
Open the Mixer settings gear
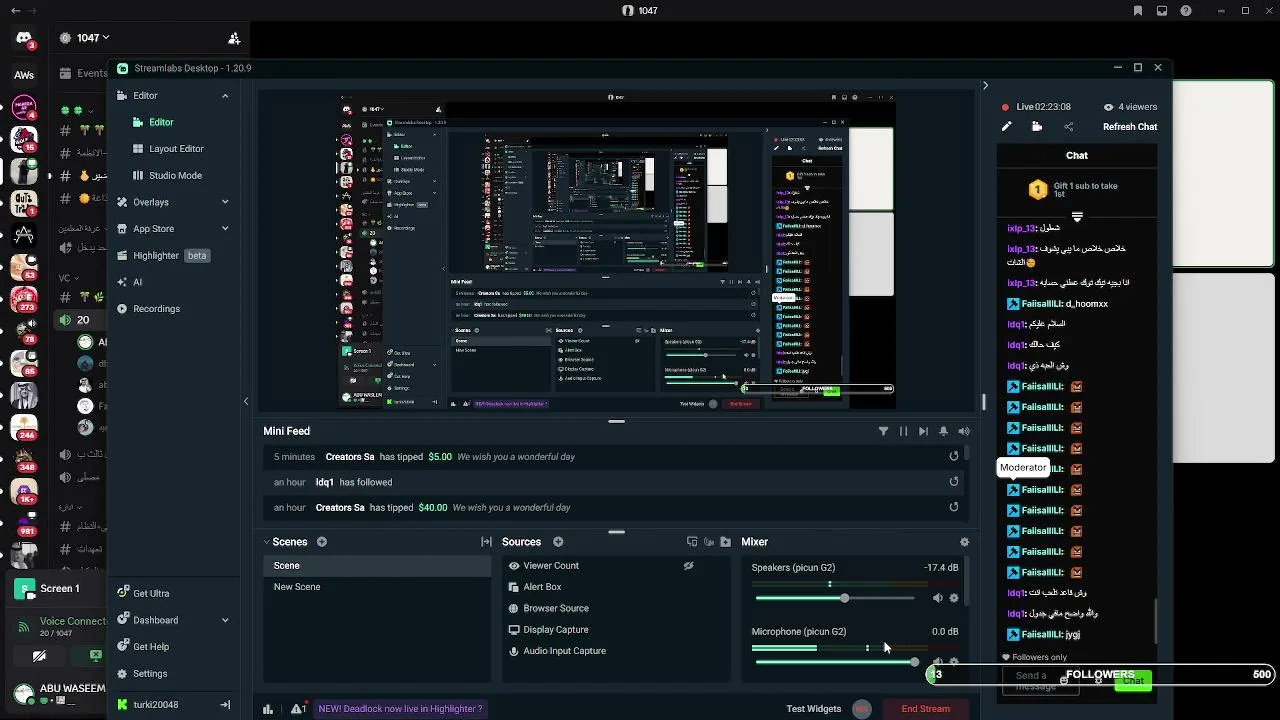click(964, 542)
